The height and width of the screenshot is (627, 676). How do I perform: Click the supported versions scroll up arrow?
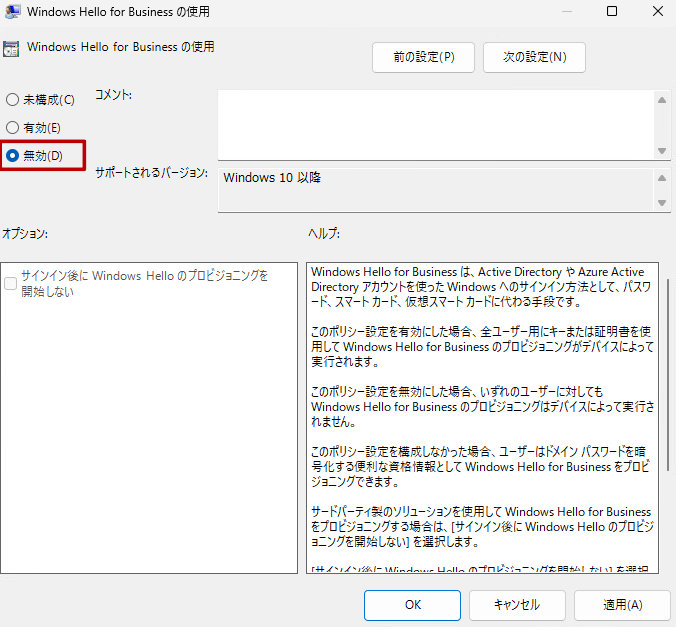(x=662, y=177)
